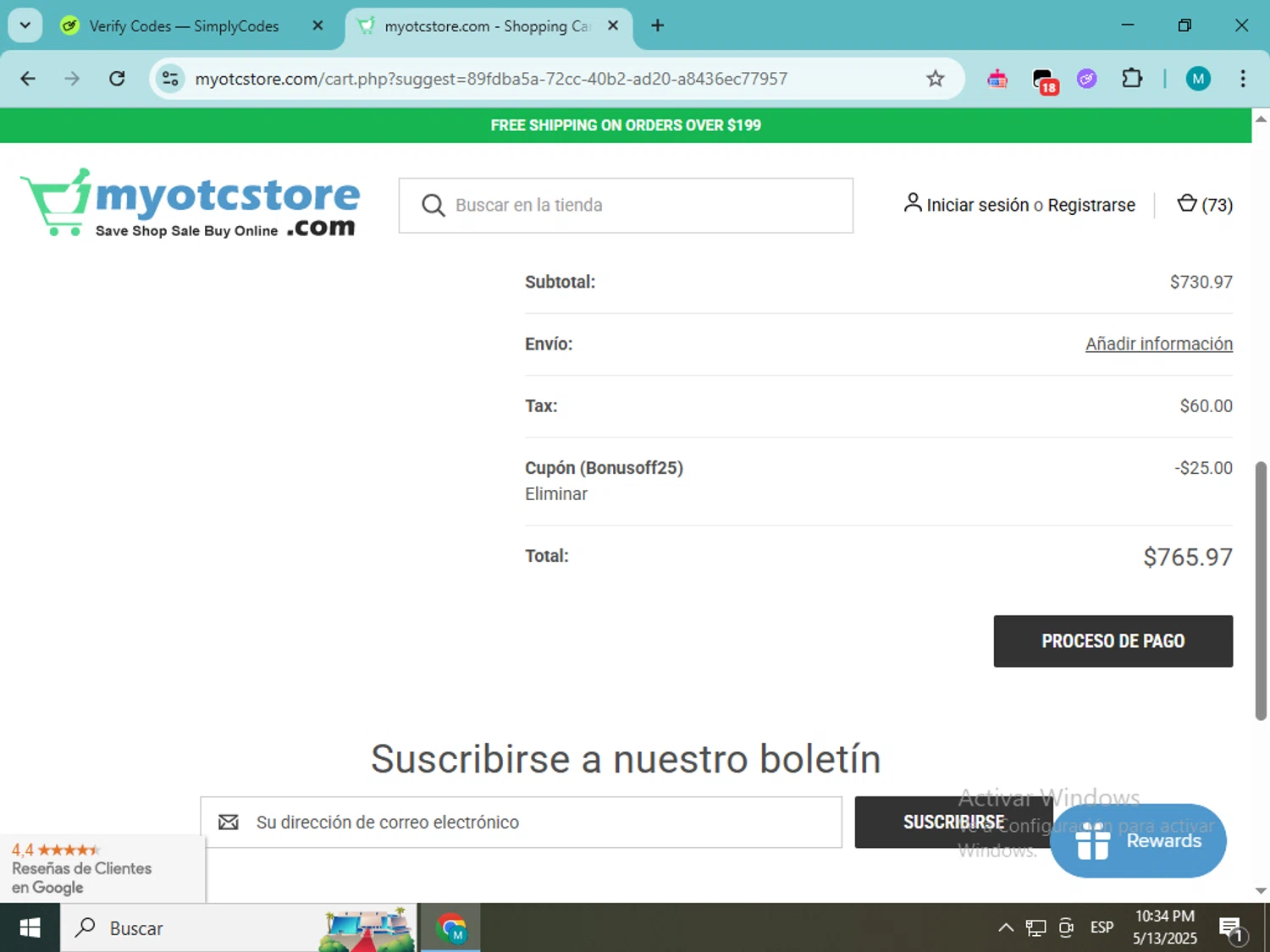Go back to previous page
Image resolution: width=1270 pixels, height=952 pixels.
click(x=28, y=79)
